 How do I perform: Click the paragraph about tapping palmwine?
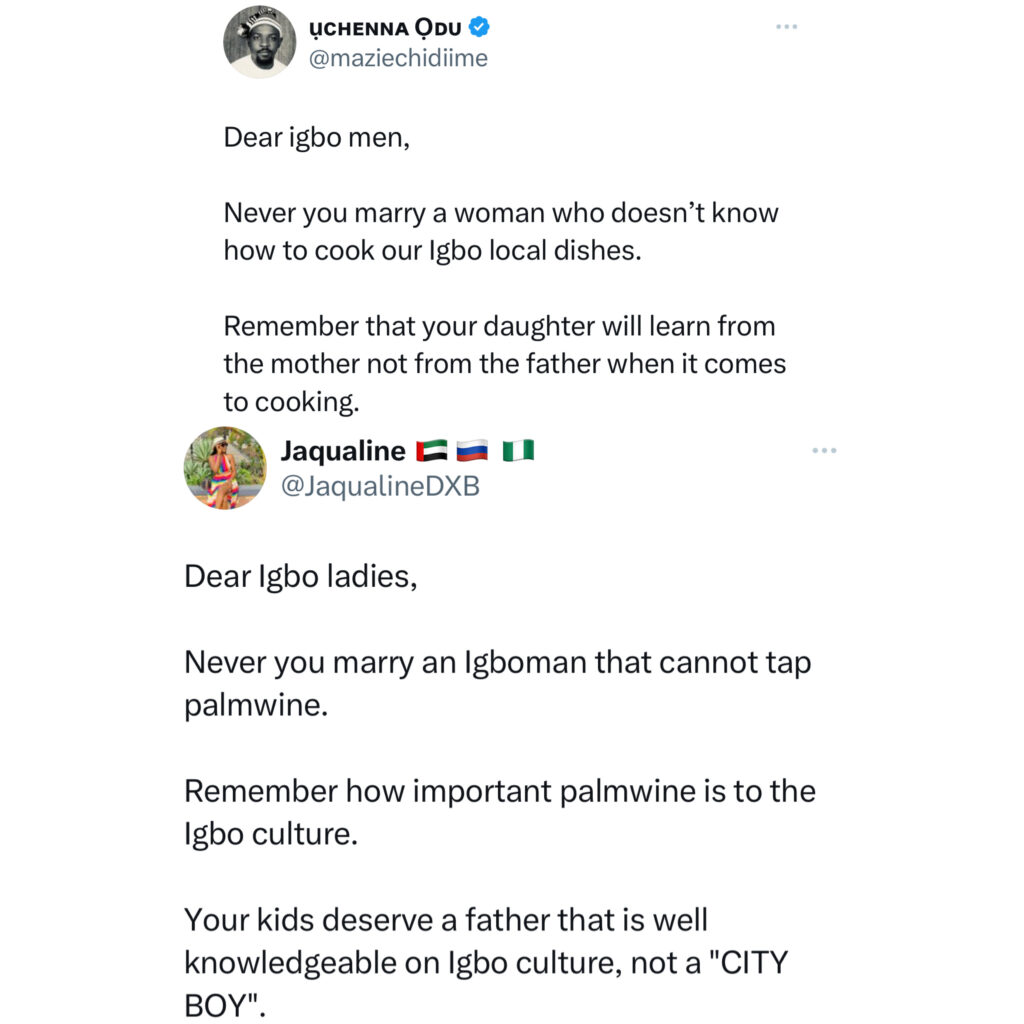(x=497, y=683)
